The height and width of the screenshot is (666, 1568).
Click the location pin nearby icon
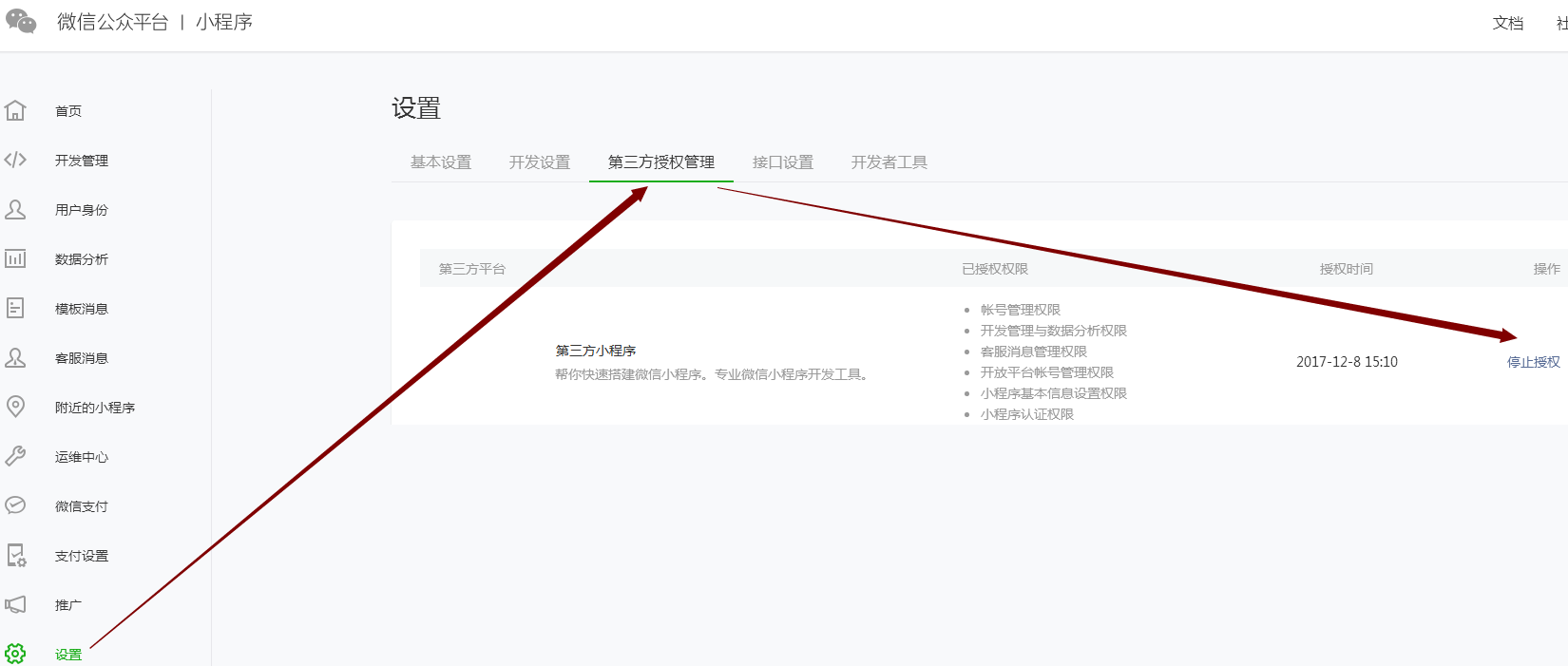coord(15,407)
